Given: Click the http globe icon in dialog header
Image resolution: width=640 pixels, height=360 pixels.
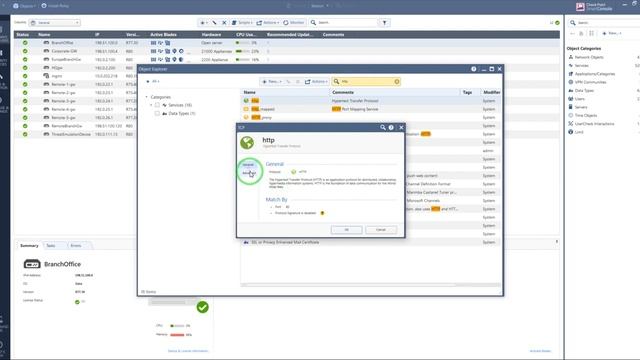Looking at the screenshot, I should [247, 143].
